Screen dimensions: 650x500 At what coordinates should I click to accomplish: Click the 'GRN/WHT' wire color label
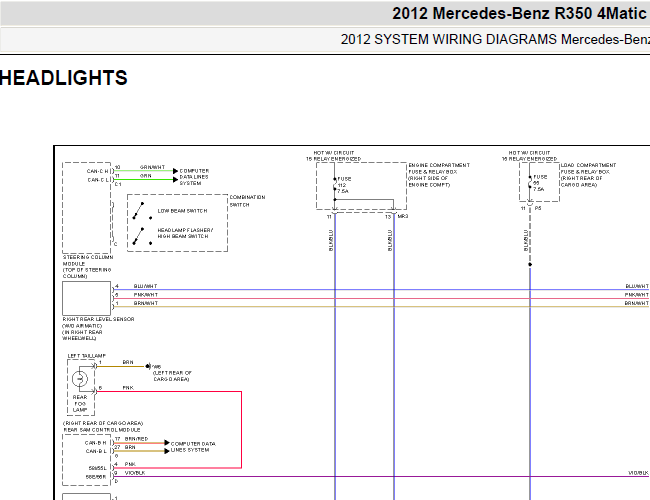(x=152, y=167)
